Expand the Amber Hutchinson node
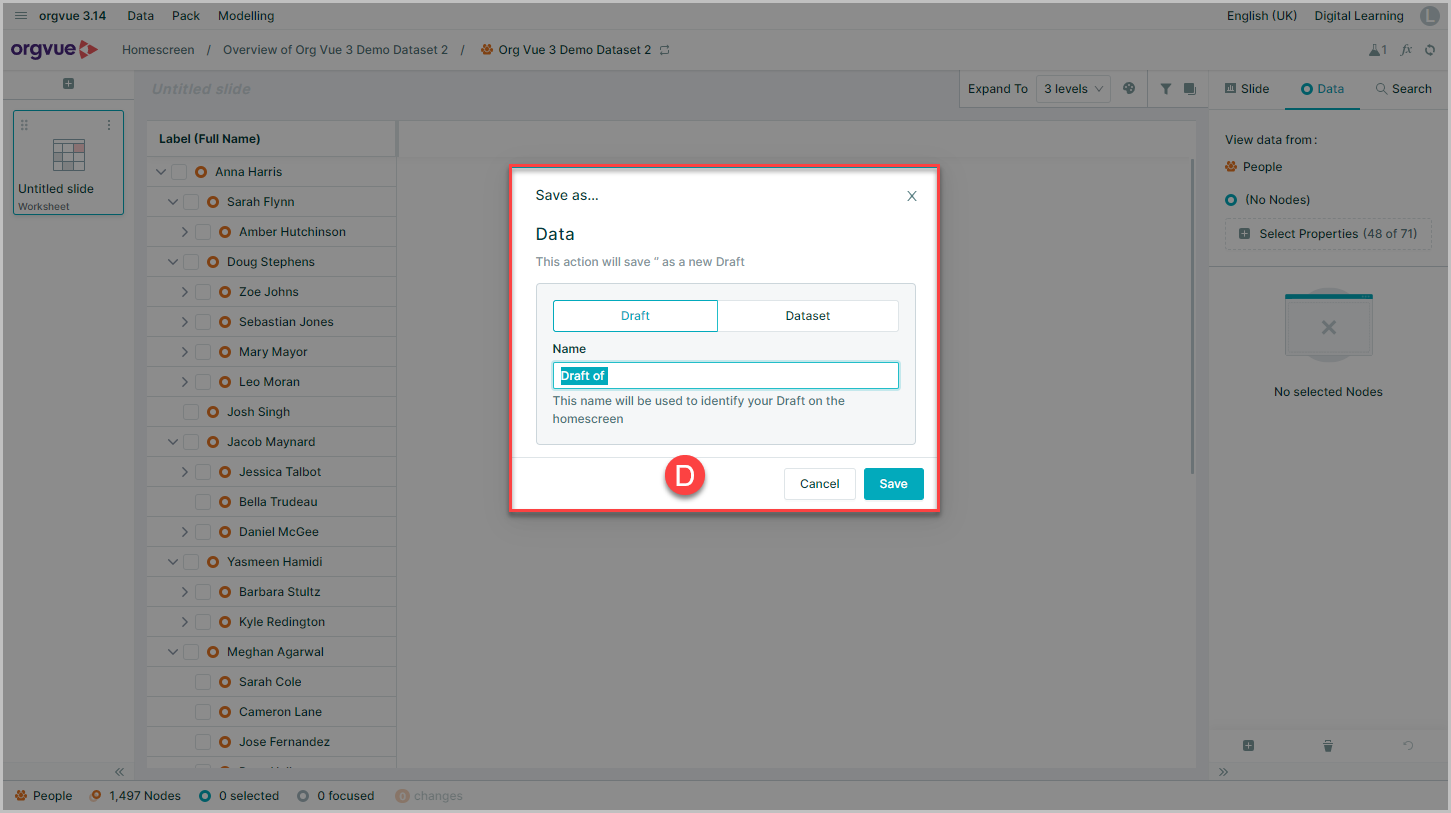The width and height of the screenshot is (1451, 813). pyautogui.click(x=185, y=232)
